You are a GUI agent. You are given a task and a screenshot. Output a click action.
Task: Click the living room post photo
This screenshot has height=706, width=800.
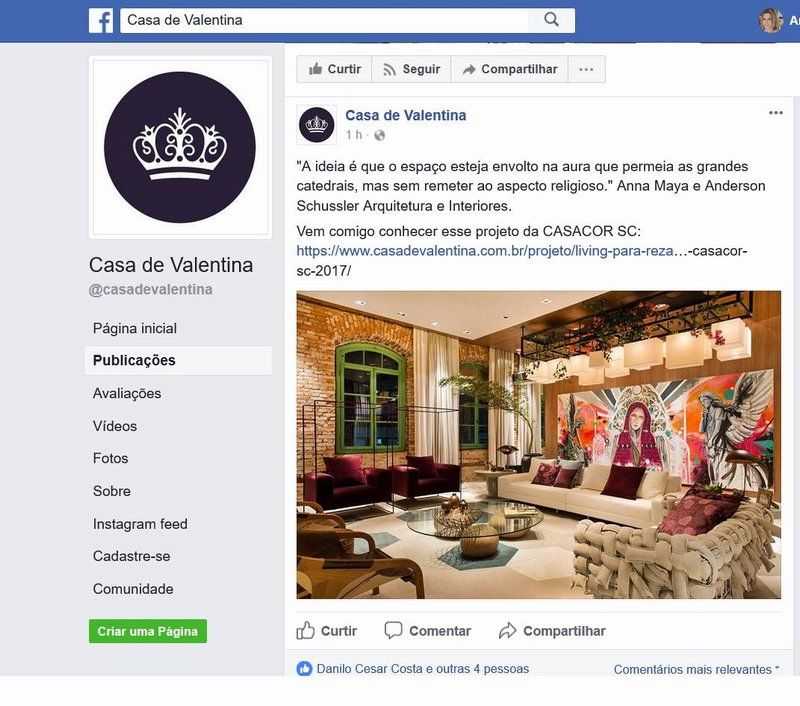tap(538, 445)
